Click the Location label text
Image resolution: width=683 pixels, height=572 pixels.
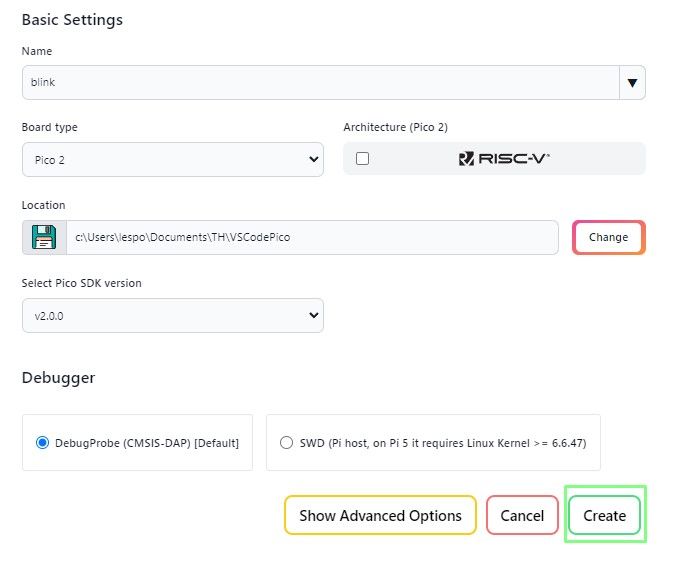tap(43, 205)
